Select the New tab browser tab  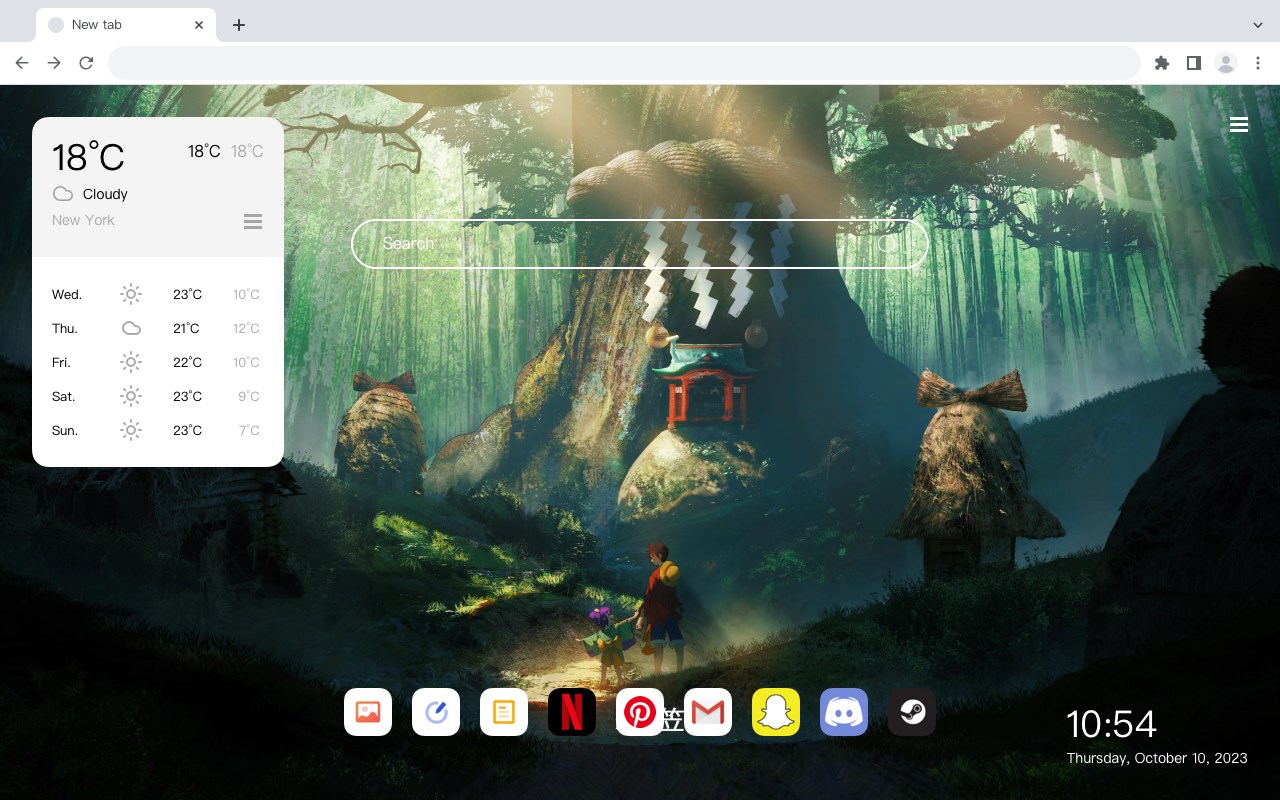[x=126, y=25]
